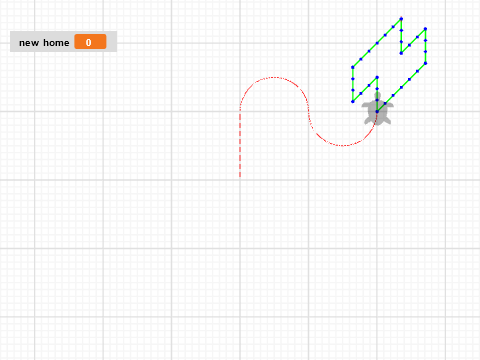This screenshot has height=360, width=480.
Task: Click the bottom-left blue corner of green outline
Action: click(353, 101)
